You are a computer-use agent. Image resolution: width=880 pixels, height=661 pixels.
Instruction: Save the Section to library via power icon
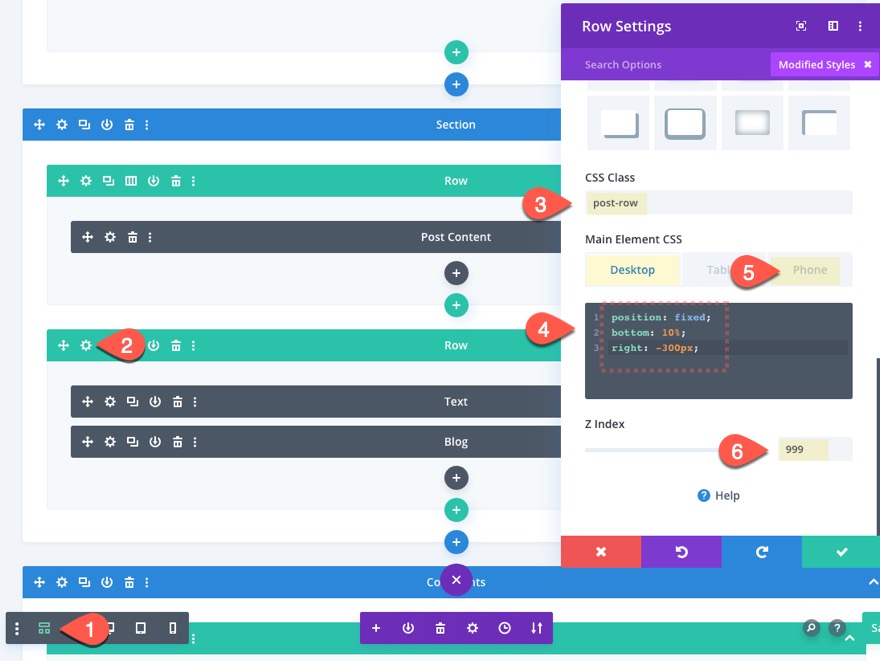tap(107, 125)
